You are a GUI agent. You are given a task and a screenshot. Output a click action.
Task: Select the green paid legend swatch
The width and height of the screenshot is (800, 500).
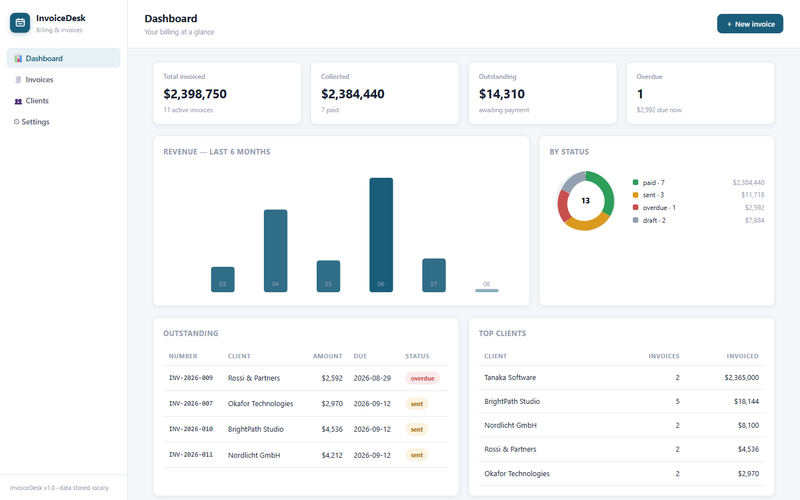coord(635,182)
